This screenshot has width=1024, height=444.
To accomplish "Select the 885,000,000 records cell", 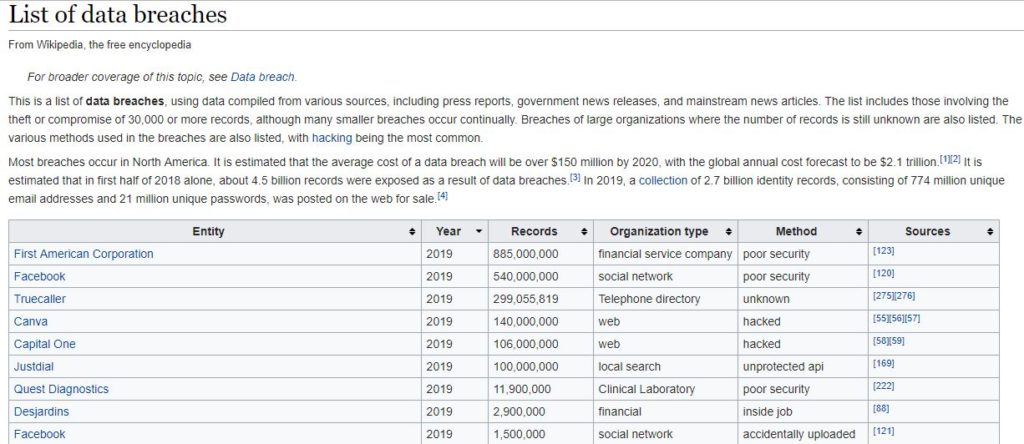I will point(540,254).
